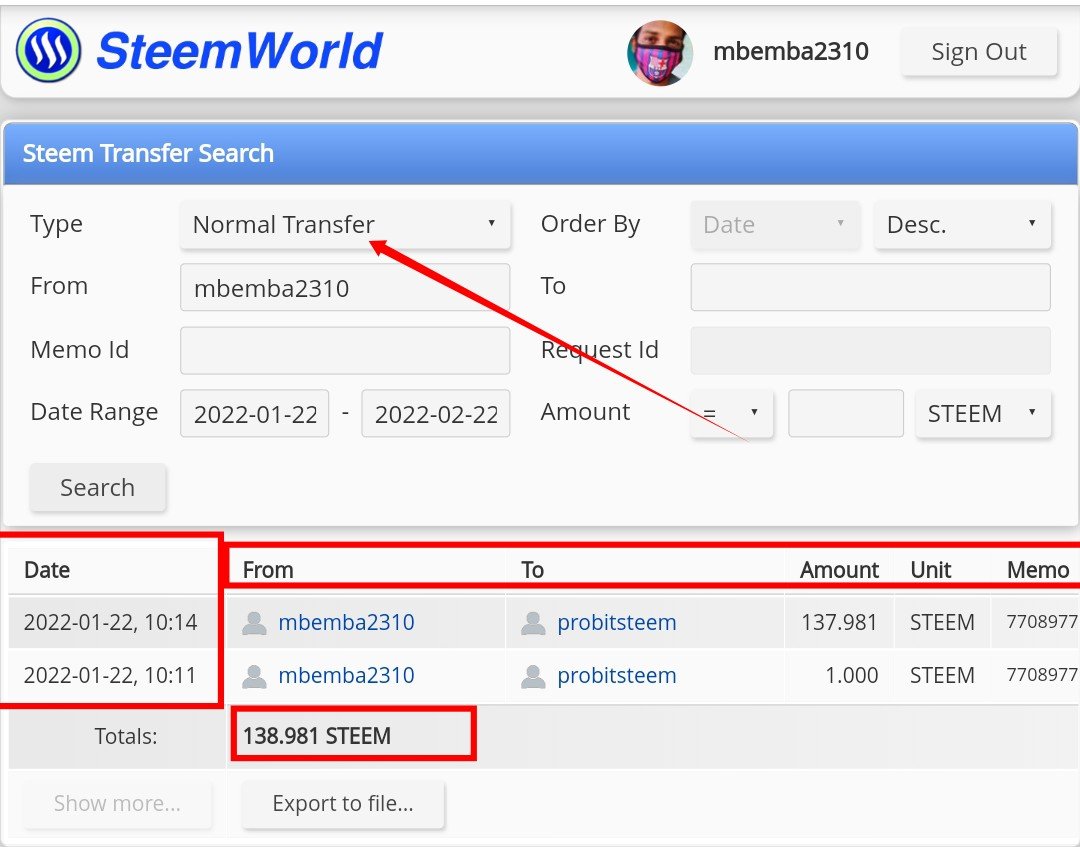Click the SteemWorld round logo icon

(x=48, y=50)
